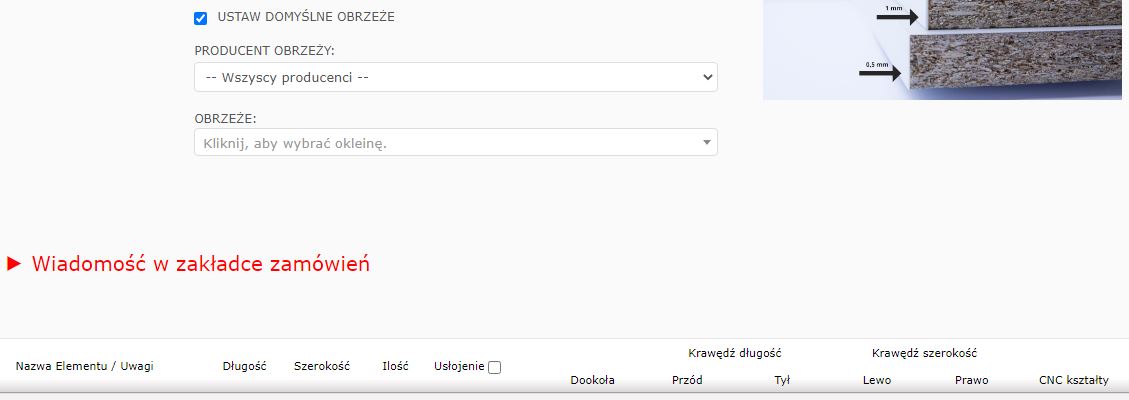
Task: Click the Lewo column under Krawędź szerokość
Action: [x=877, y=380]
